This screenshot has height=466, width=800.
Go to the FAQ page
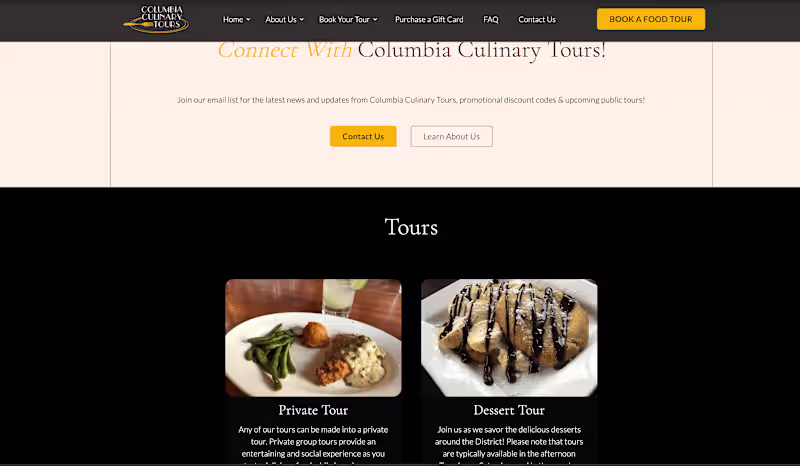click(491, 19)
